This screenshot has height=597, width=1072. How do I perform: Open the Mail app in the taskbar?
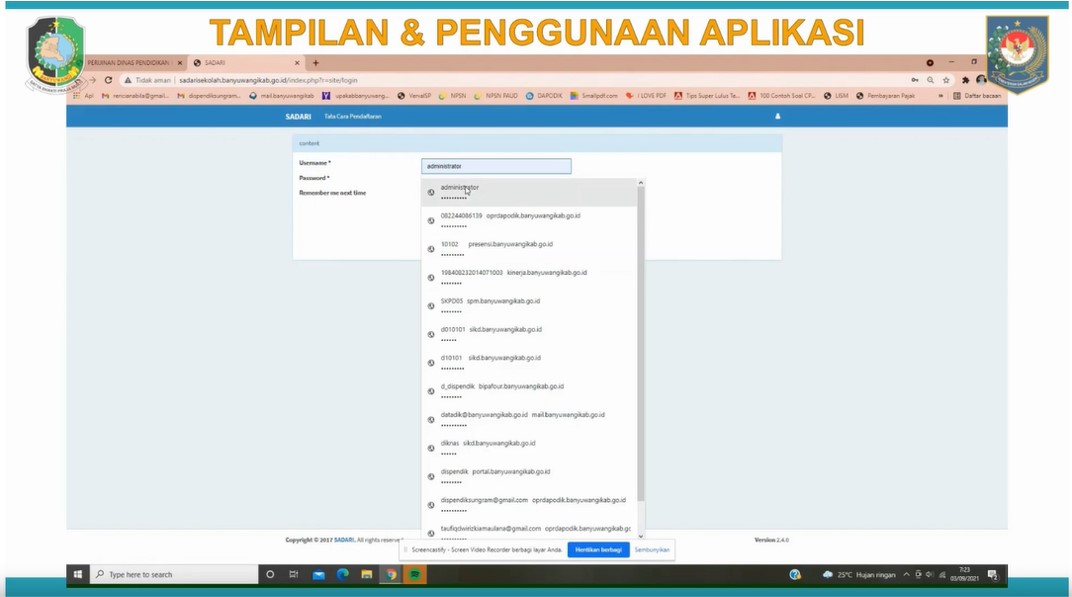[x=318, y=575]
